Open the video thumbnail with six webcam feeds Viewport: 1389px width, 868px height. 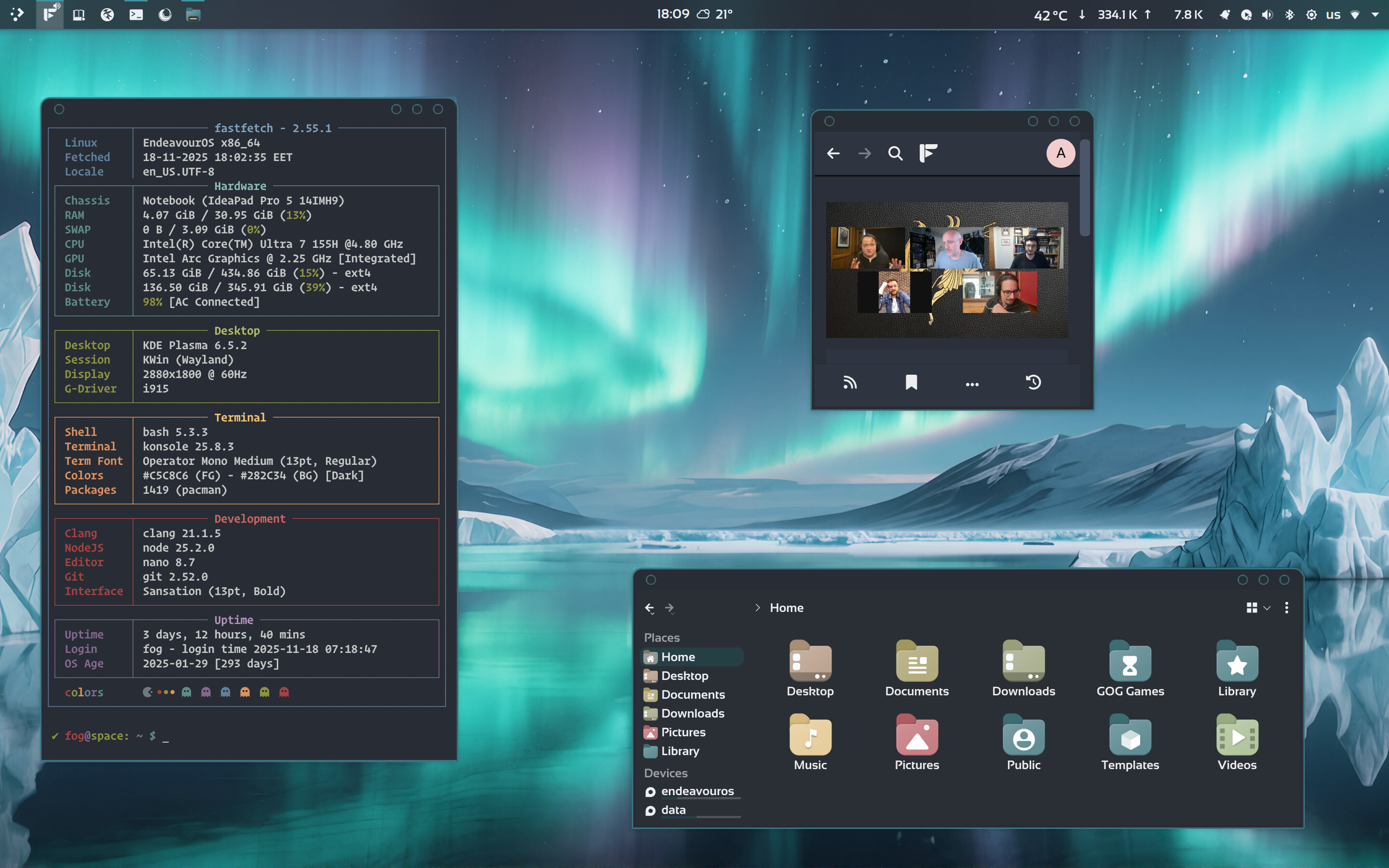tap(946, 269)
